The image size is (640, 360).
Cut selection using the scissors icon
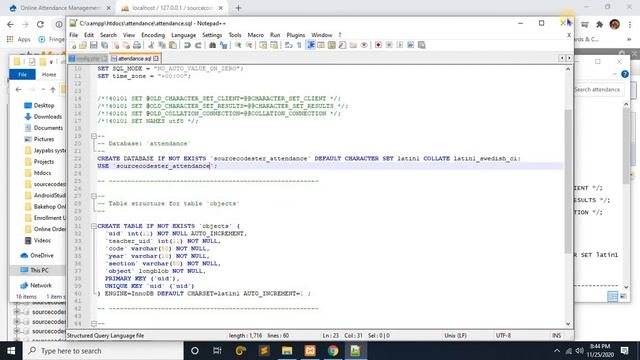151,45
